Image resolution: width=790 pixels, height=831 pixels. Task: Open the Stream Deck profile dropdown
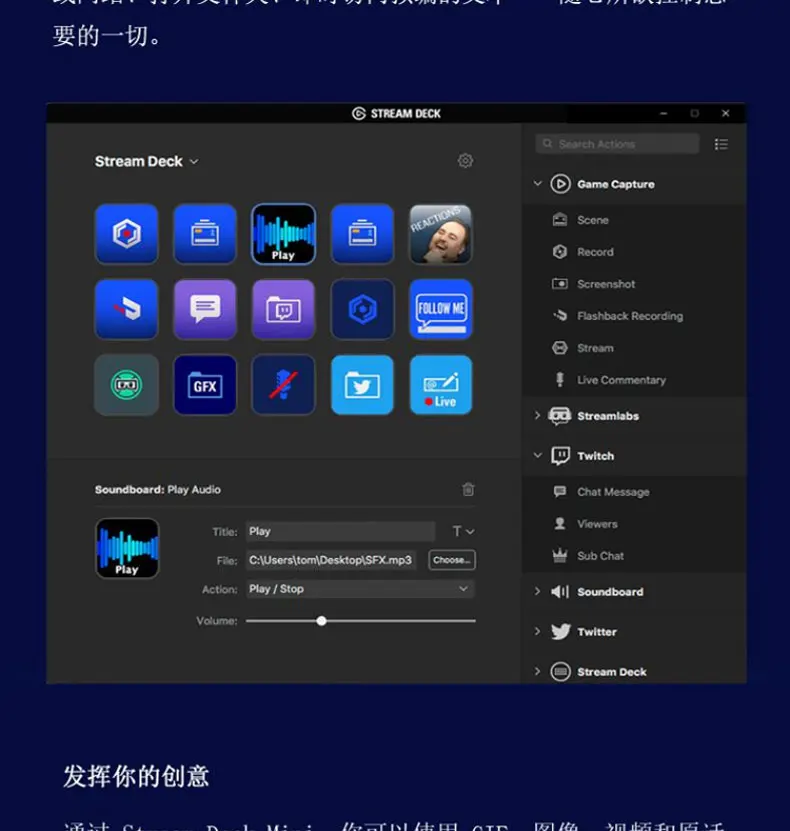(x=147, y=161)
